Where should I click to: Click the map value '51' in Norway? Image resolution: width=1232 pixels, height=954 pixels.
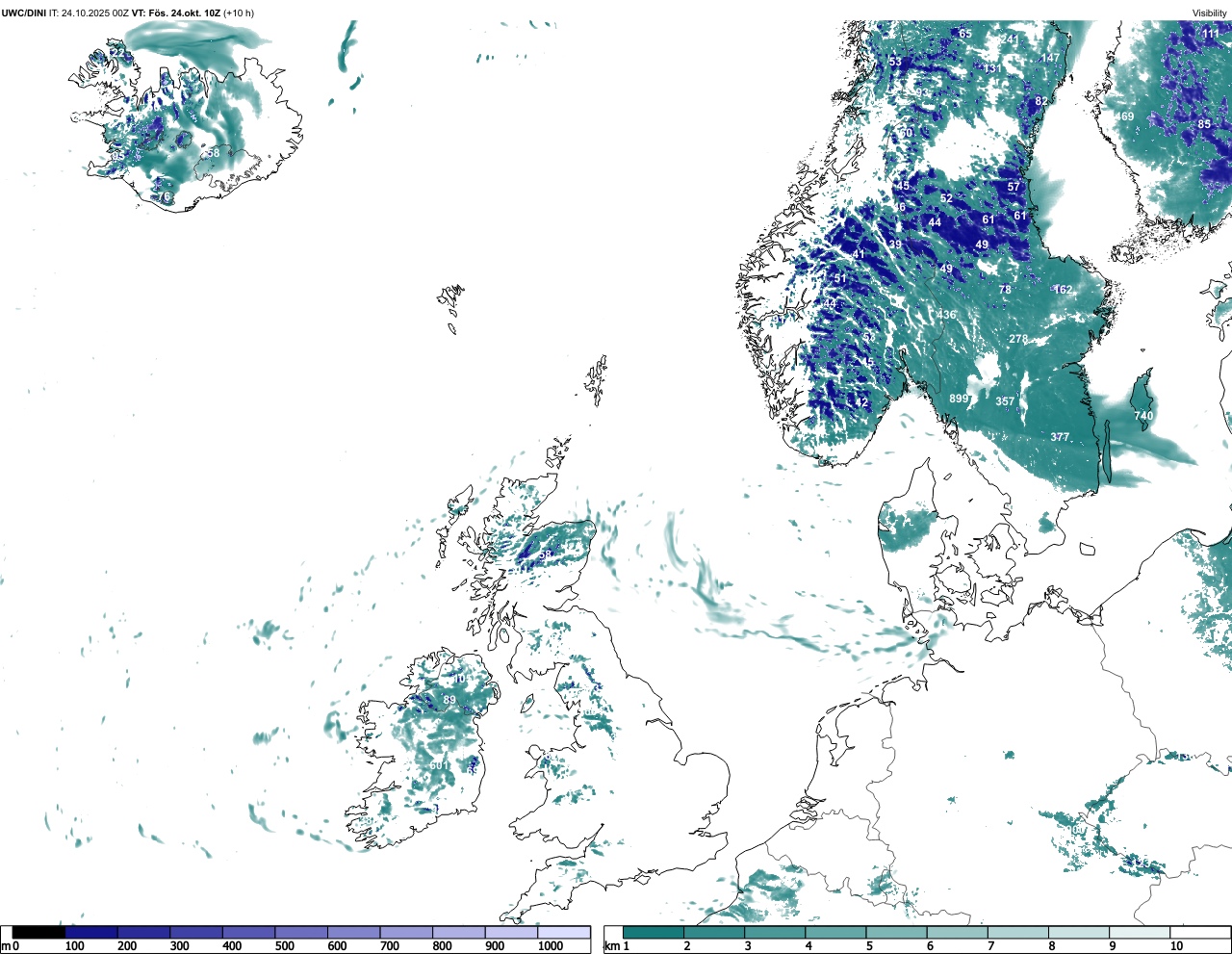tap(840, 279)
